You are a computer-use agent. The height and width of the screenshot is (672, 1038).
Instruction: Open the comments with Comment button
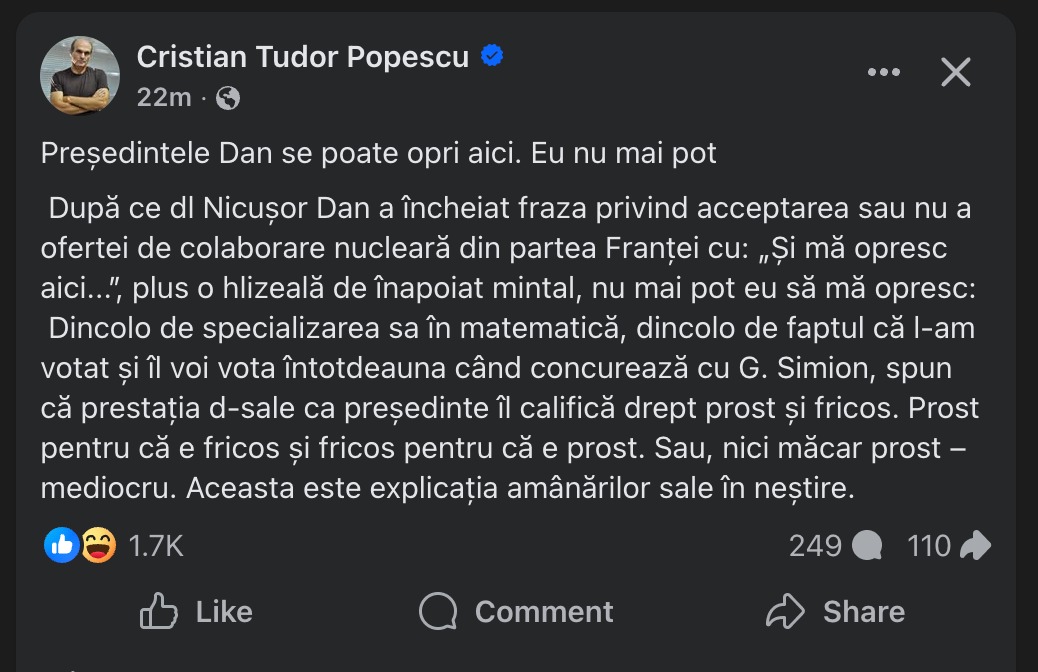[514, 611]
